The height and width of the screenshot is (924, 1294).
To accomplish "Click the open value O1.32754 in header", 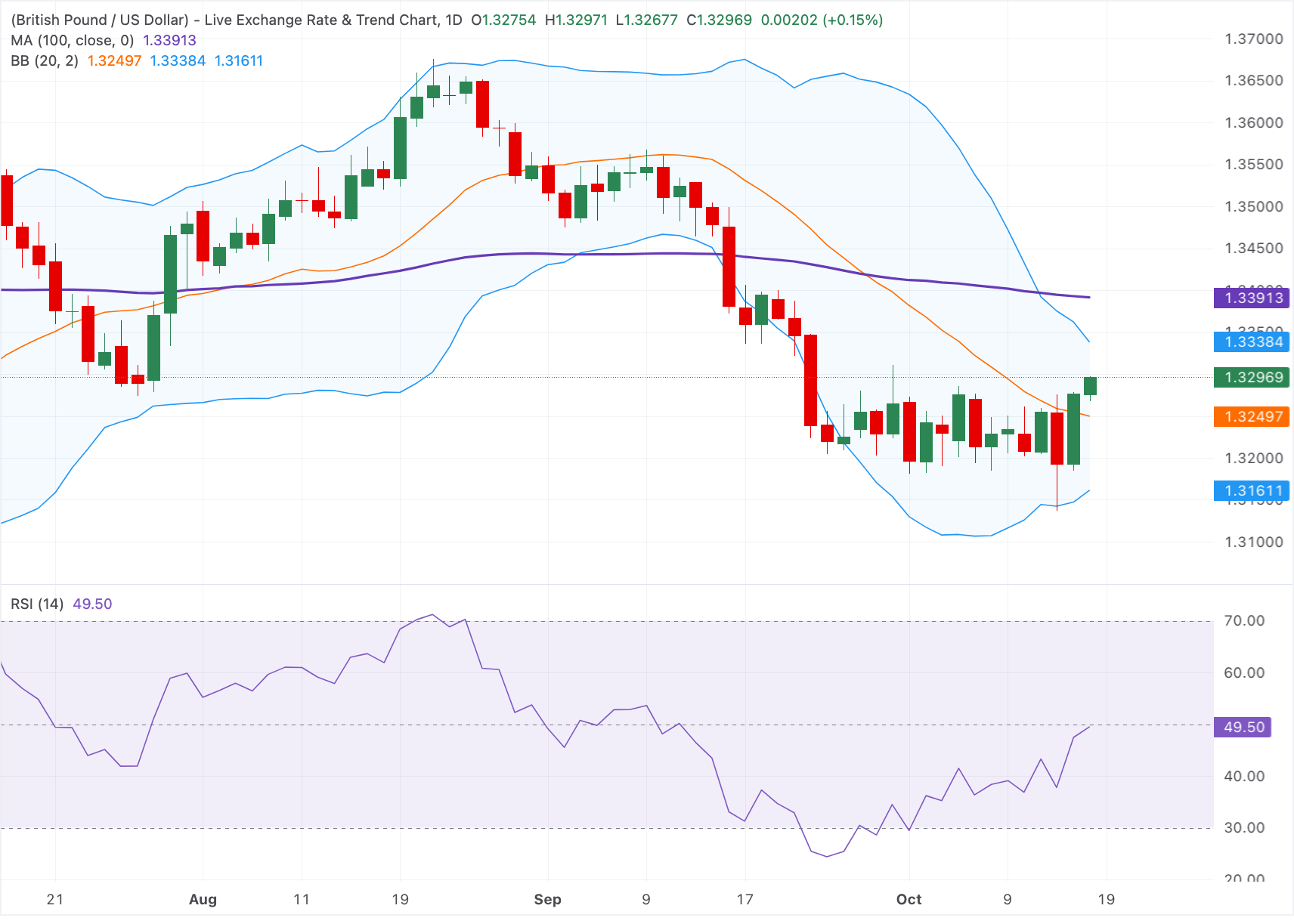I will click(503, 20).
